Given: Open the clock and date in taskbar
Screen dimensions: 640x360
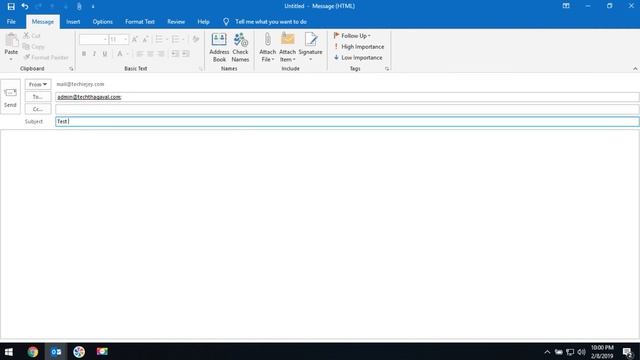Looking at the screenshot, I should 602,351.
